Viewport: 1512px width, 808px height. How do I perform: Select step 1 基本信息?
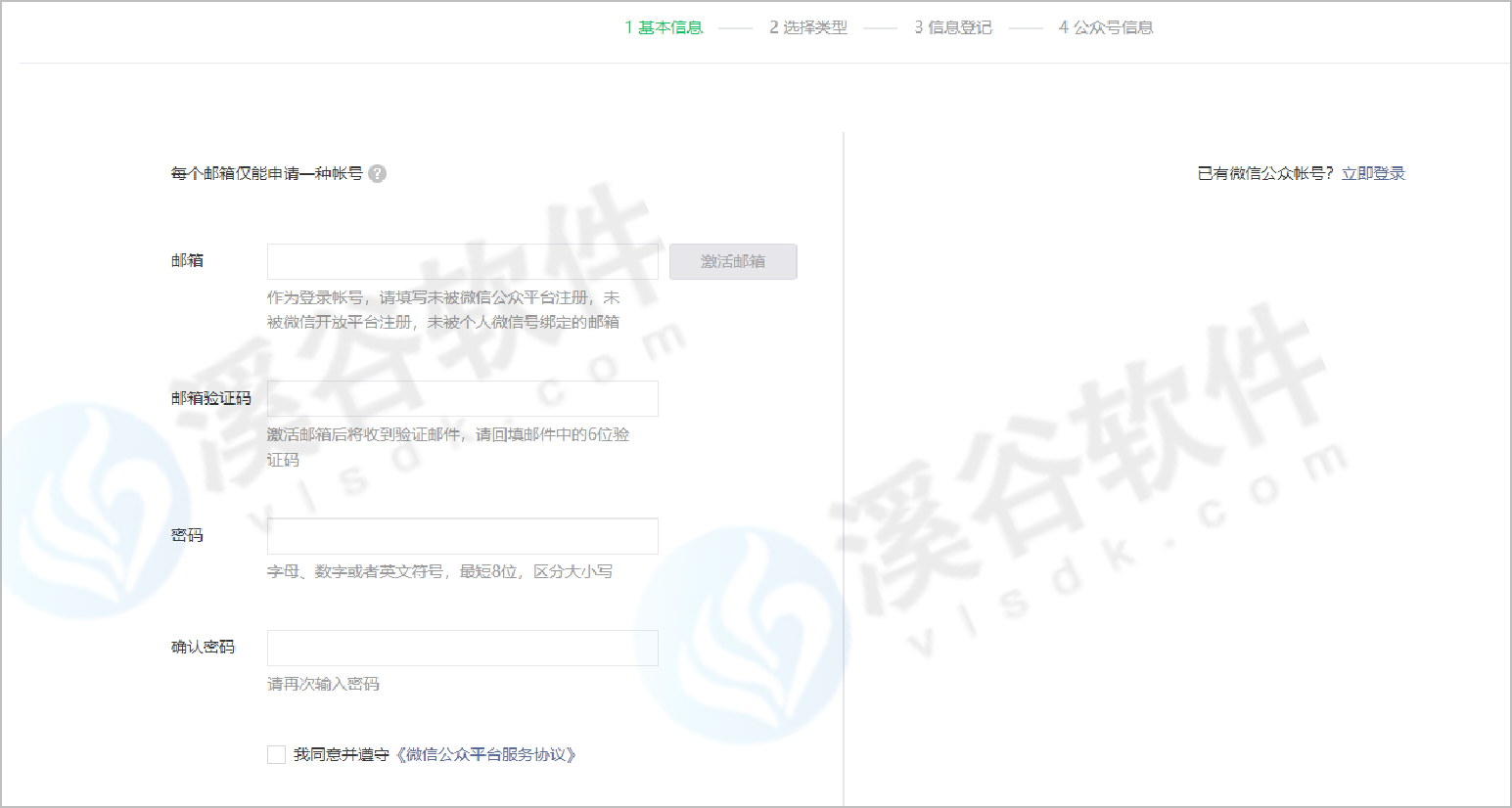click(664, 27)
